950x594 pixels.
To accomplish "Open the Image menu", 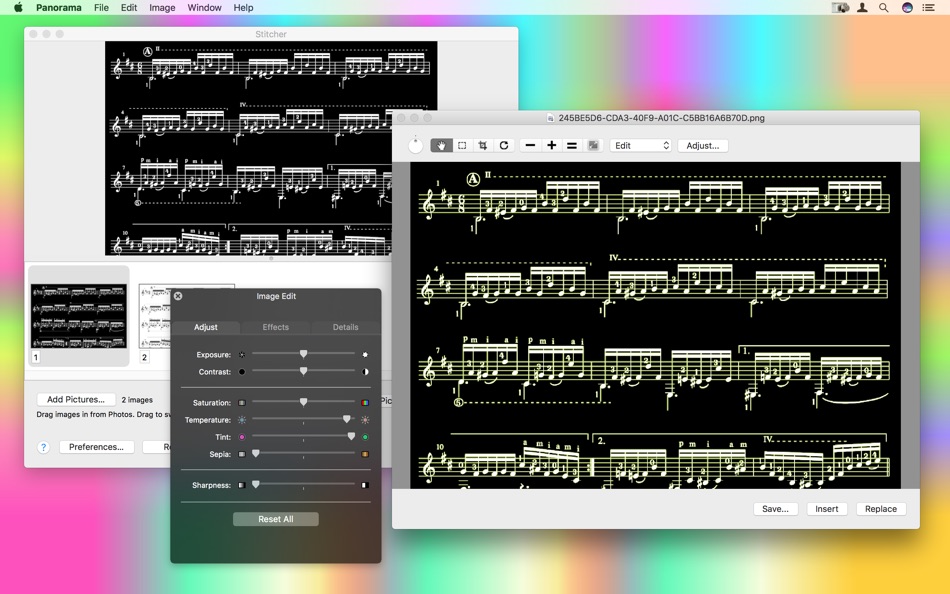I will [162, 7].
